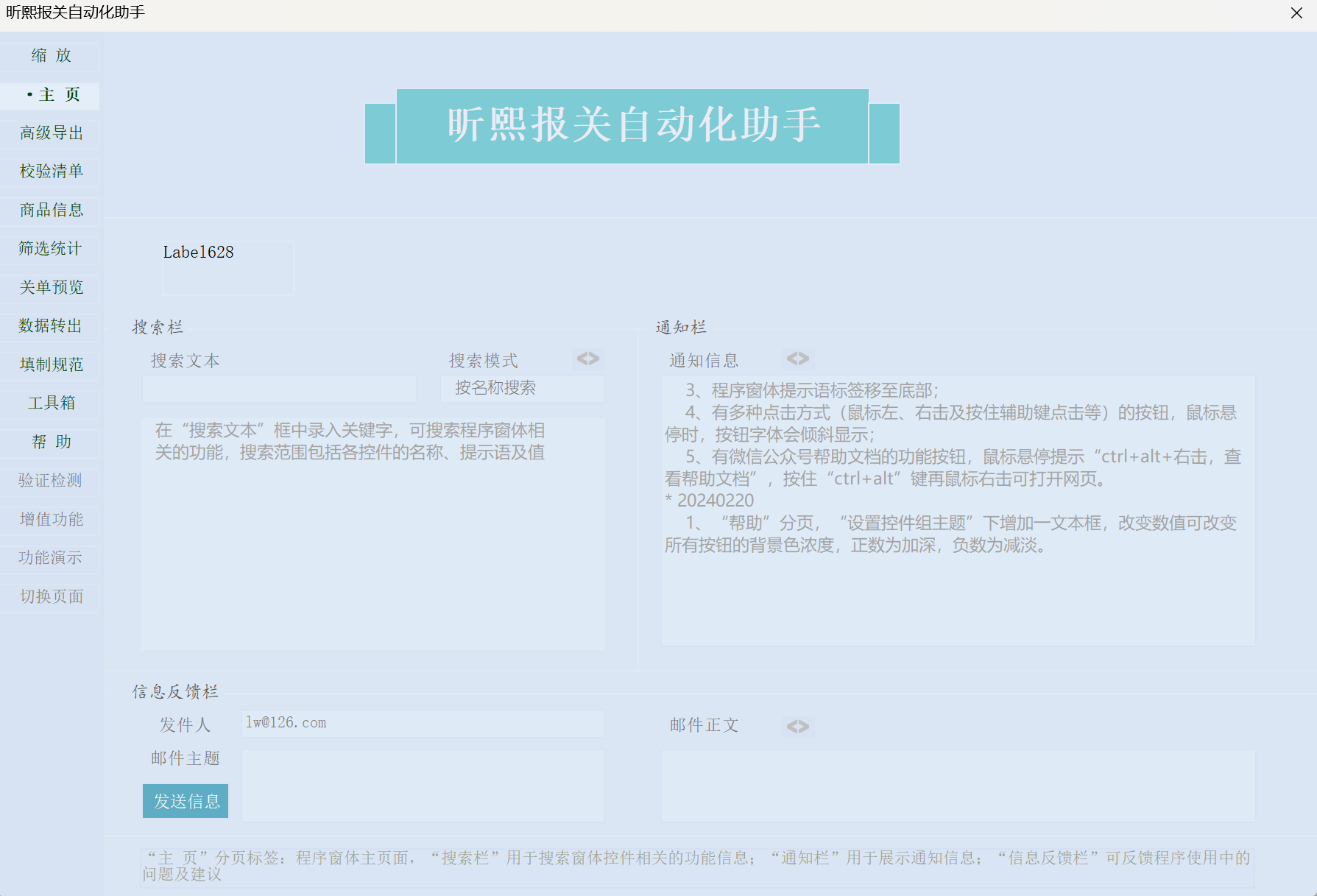Click into the 搜索文本 input field
The height and width of the screenshot is (896, 1317).
point(279,389)
